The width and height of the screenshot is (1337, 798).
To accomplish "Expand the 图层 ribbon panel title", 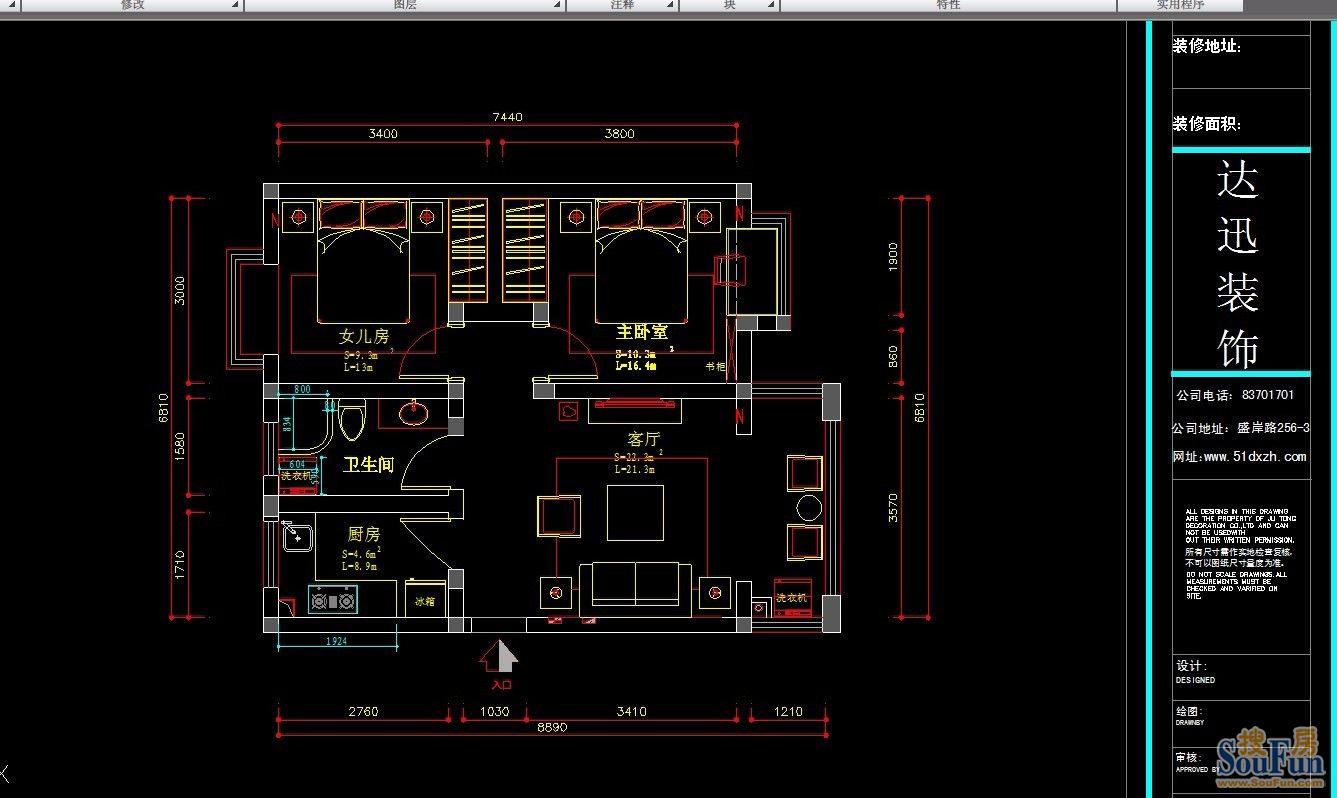I will pos(405,5).
